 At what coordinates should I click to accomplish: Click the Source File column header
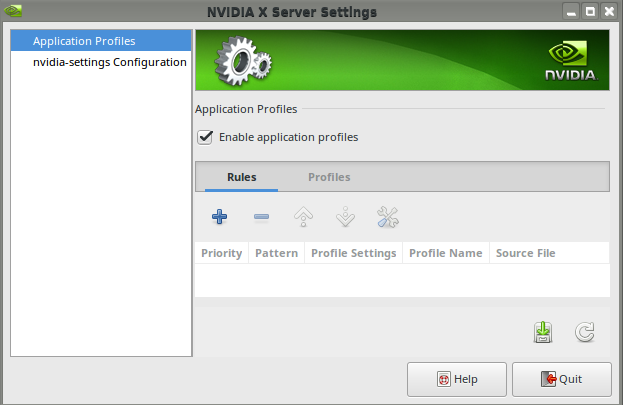pos(525,253)
